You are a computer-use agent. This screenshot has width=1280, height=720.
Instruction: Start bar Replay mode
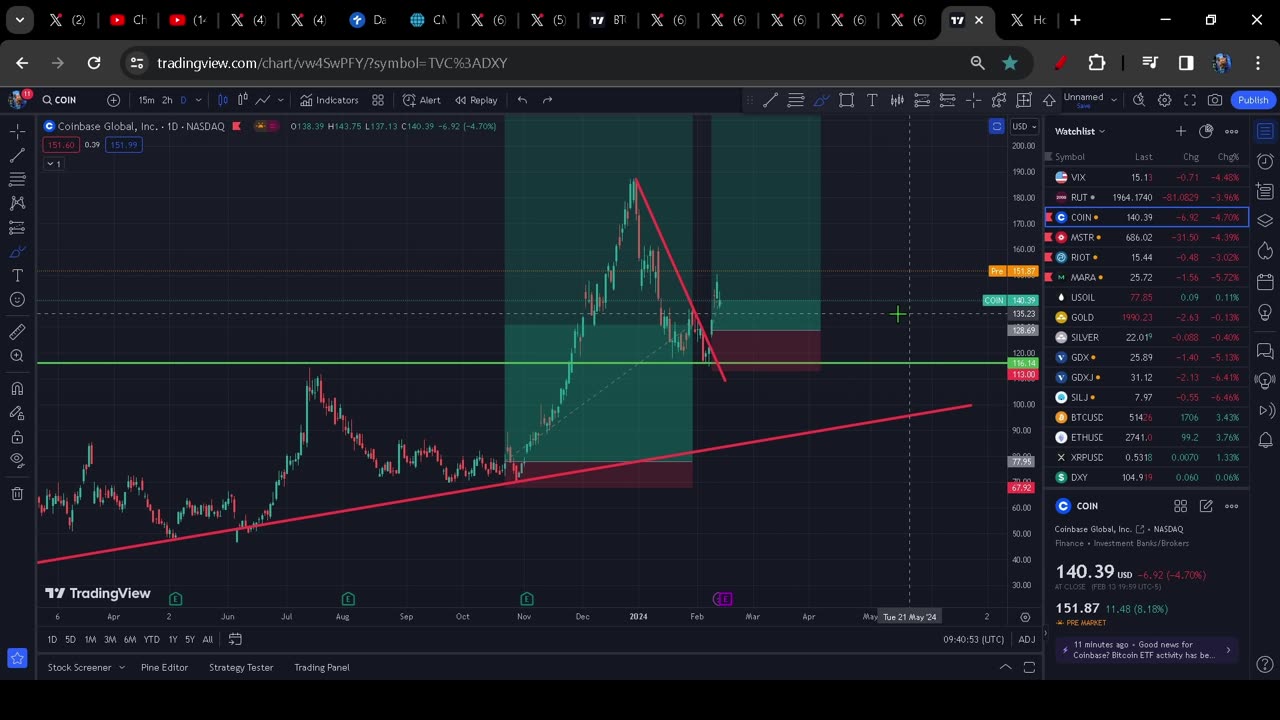point(476,100)
